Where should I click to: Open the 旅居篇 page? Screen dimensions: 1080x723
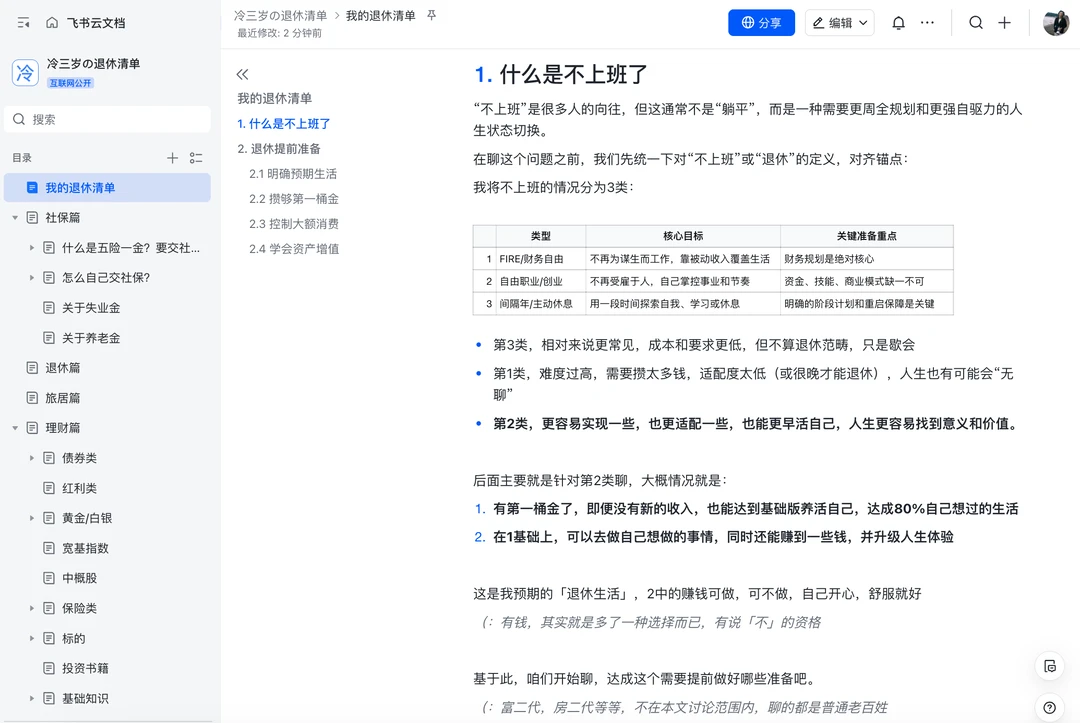(x=63, y=398)
